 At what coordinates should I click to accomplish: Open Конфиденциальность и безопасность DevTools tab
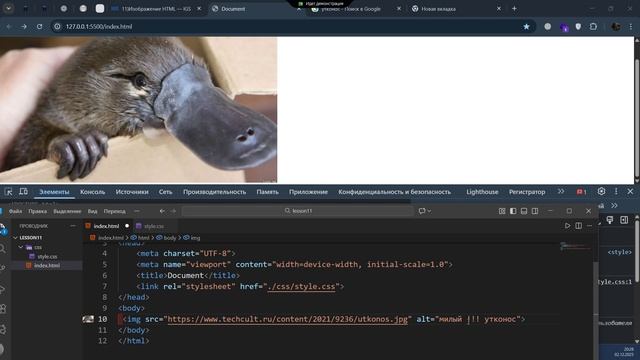[394, 192]
